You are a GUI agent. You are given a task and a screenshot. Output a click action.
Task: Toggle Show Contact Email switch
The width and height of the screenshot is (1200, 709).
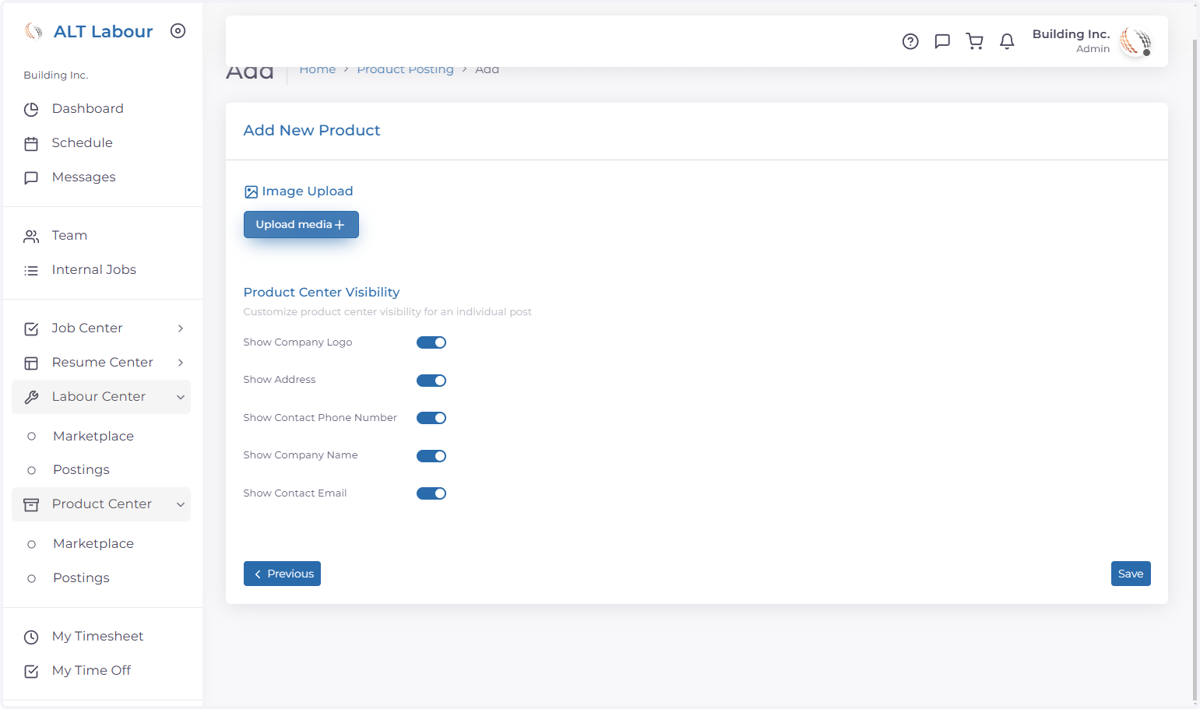point(431,493)
